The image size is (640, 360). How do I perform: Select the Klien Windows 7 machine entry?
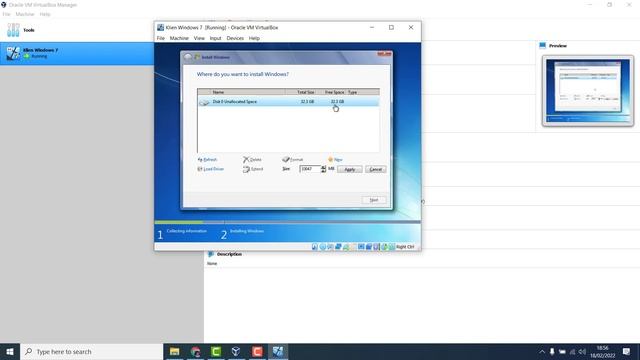click(x=77, y=53)
